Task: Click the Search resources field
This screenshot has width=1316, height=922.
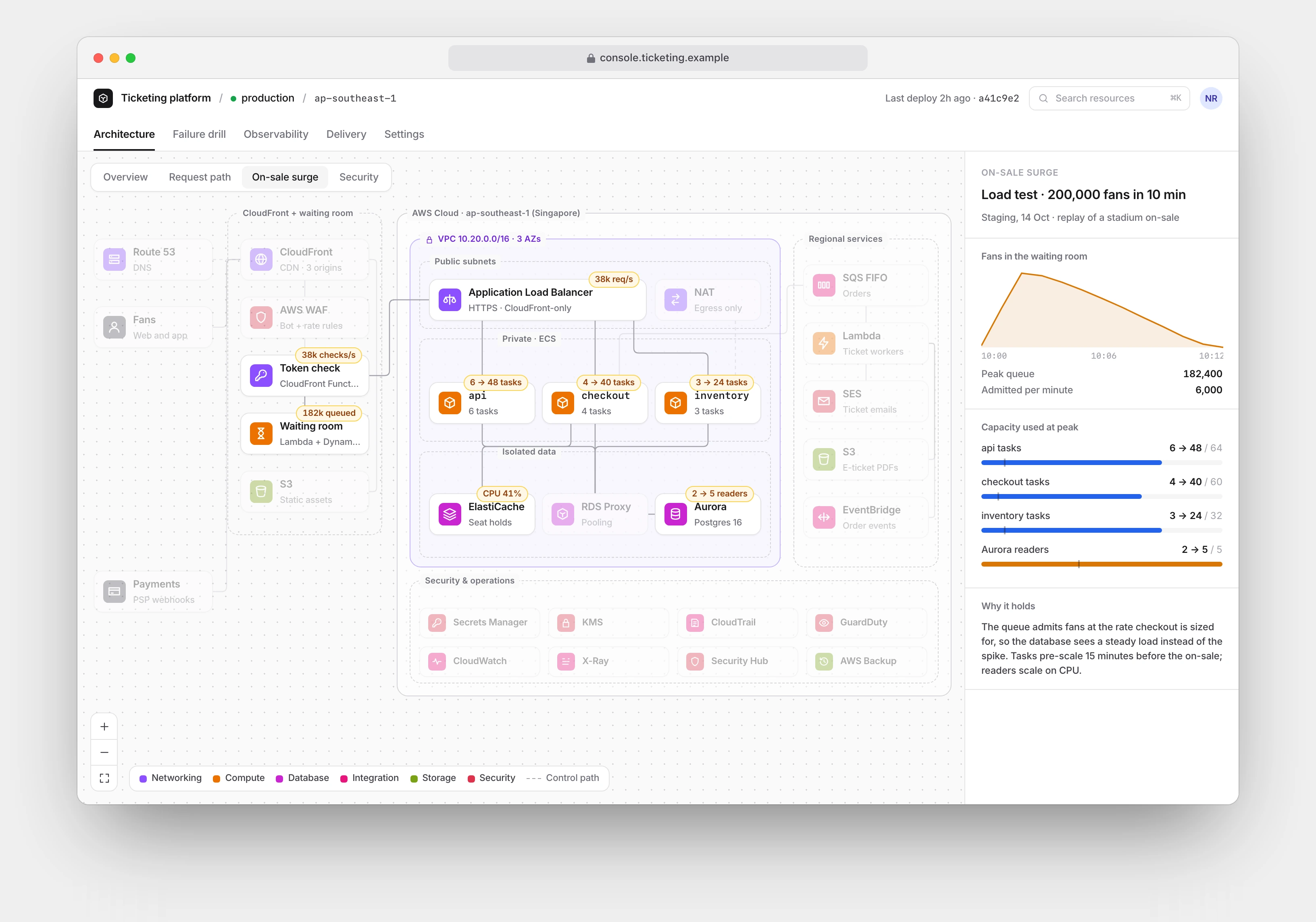Action: click(x=1109, y=98)
